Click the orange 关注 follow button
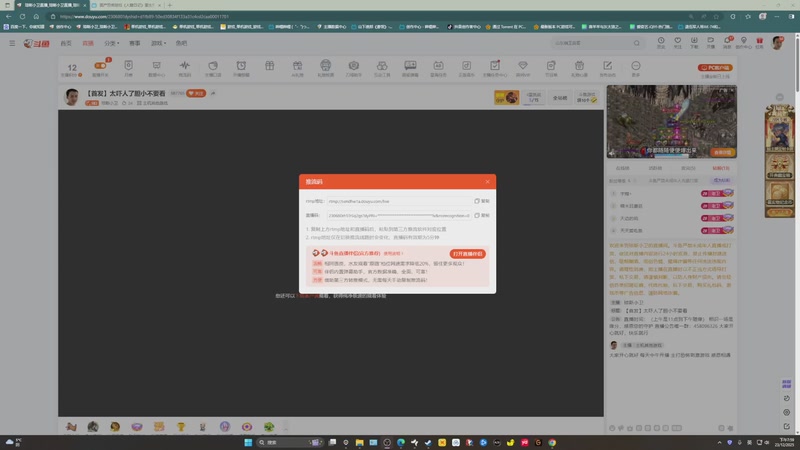Viewport: 800px width, 450px height. tap(196, 93)
